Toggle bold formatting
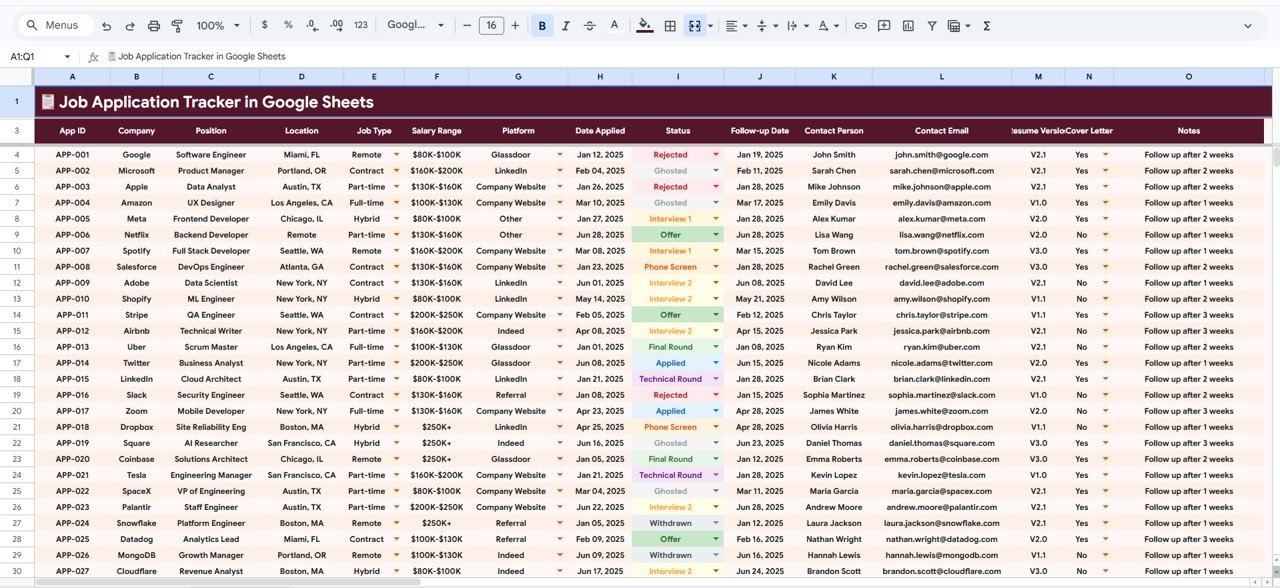1280x588 pixels. 542,24
